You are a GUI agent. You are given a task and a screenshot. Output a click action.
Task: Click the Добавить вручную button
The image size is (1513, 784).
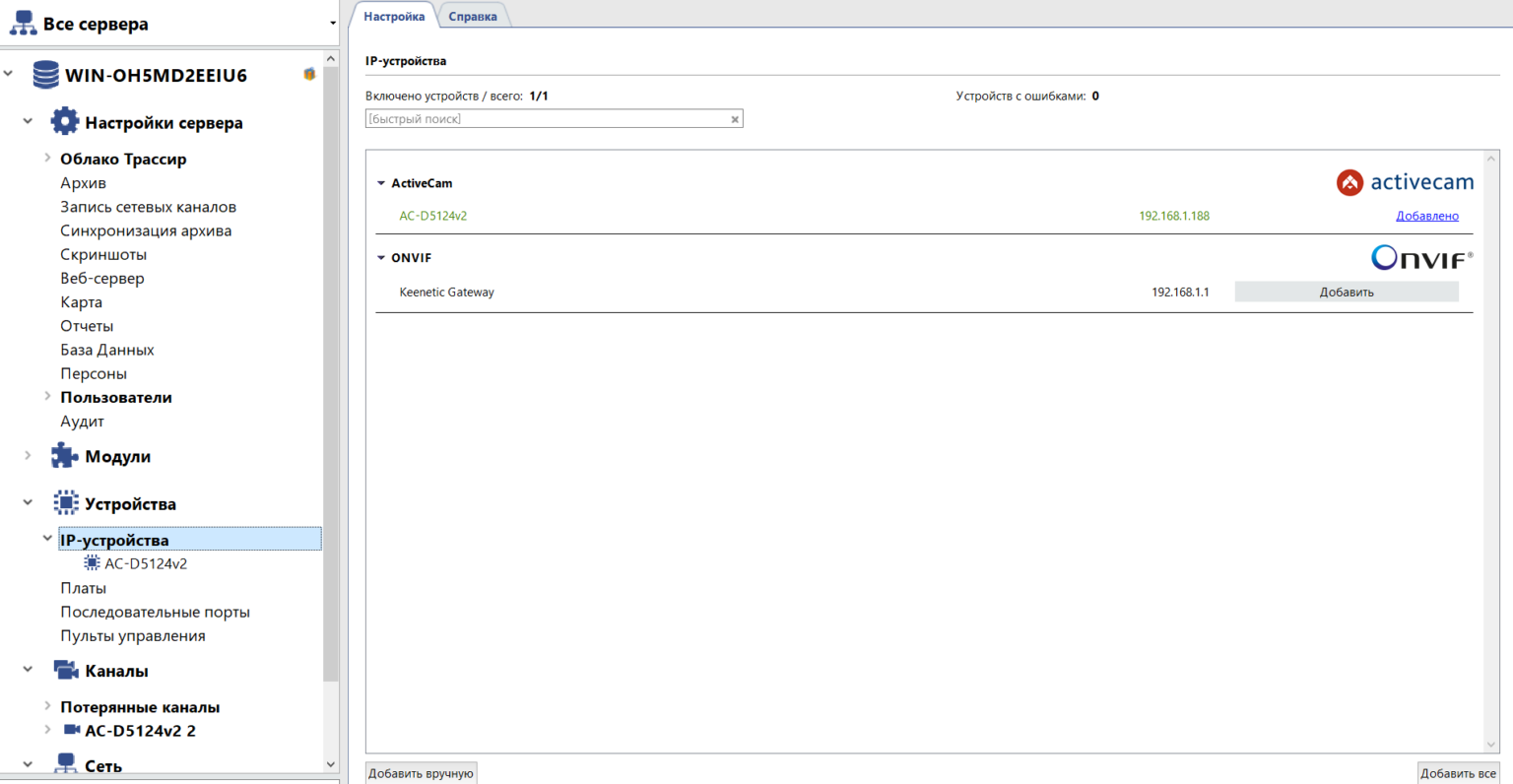(x=421, y=773)
